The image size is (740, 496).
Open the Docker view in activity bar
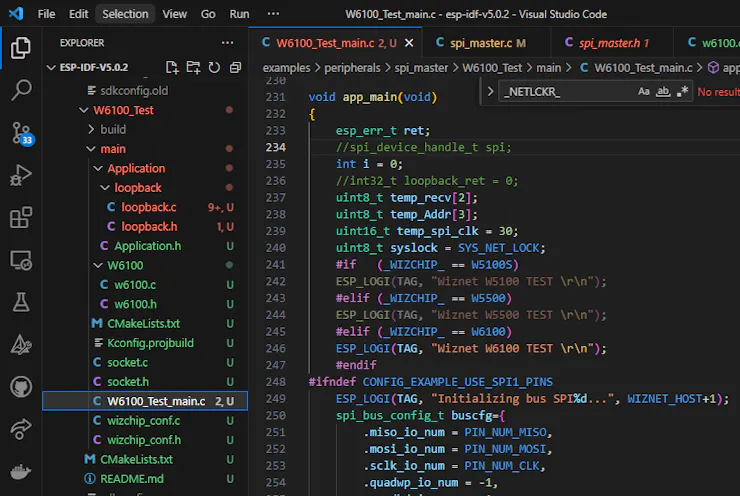coord(21,471)
